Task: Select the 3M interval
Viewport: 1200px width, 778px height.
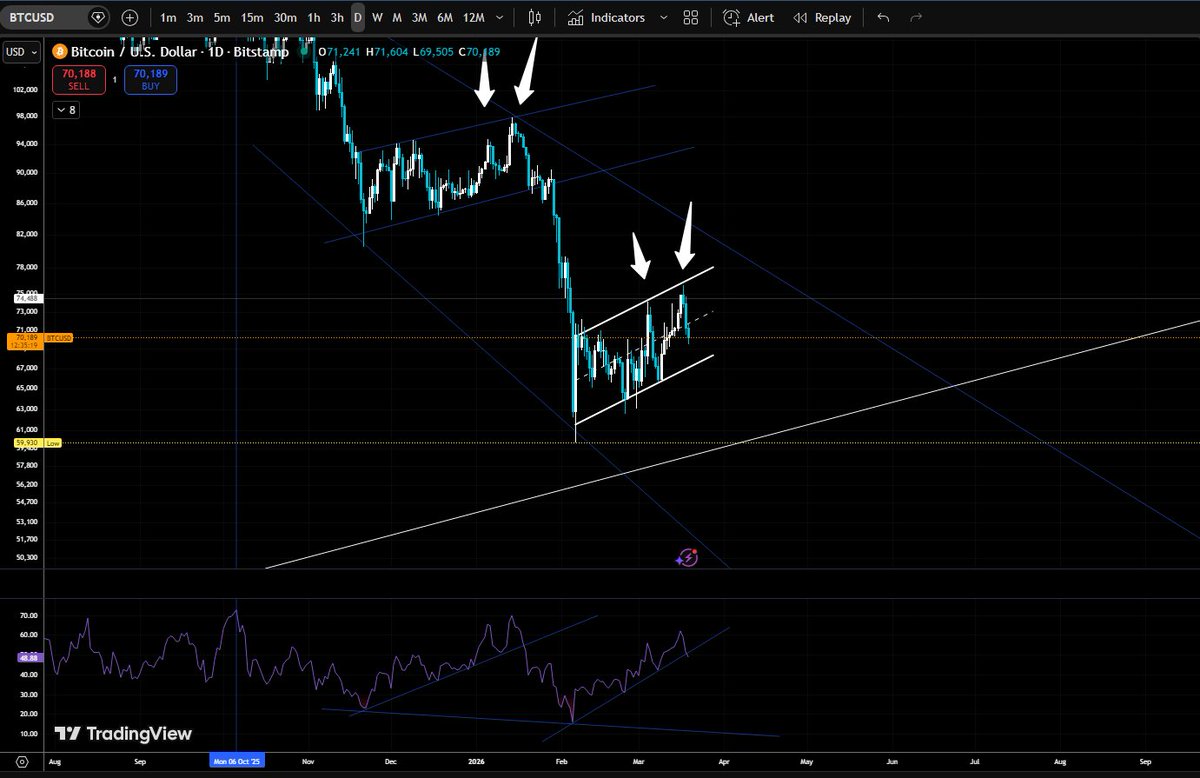Action: [x=419, y=18]
